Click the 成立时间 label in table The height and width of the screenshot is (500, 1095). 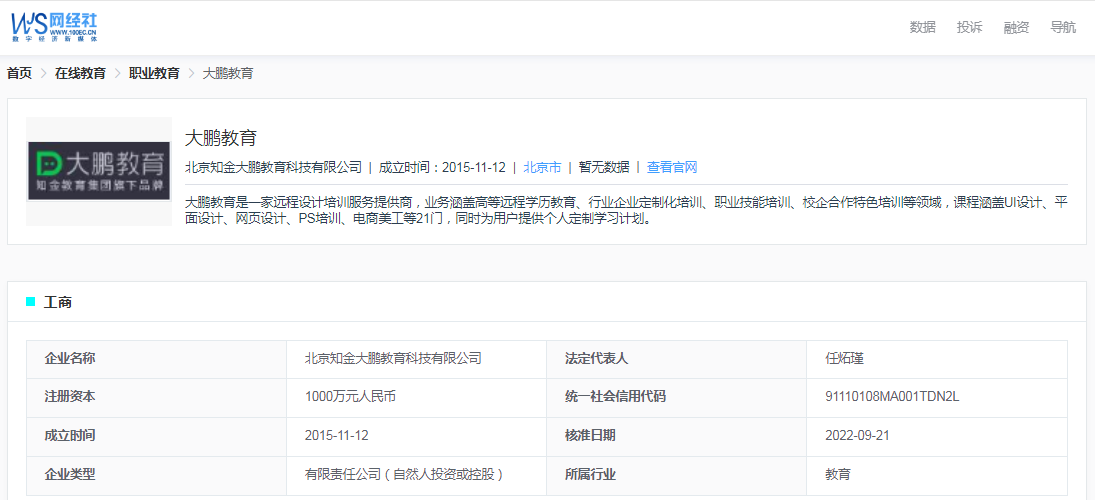click(70, 436)
